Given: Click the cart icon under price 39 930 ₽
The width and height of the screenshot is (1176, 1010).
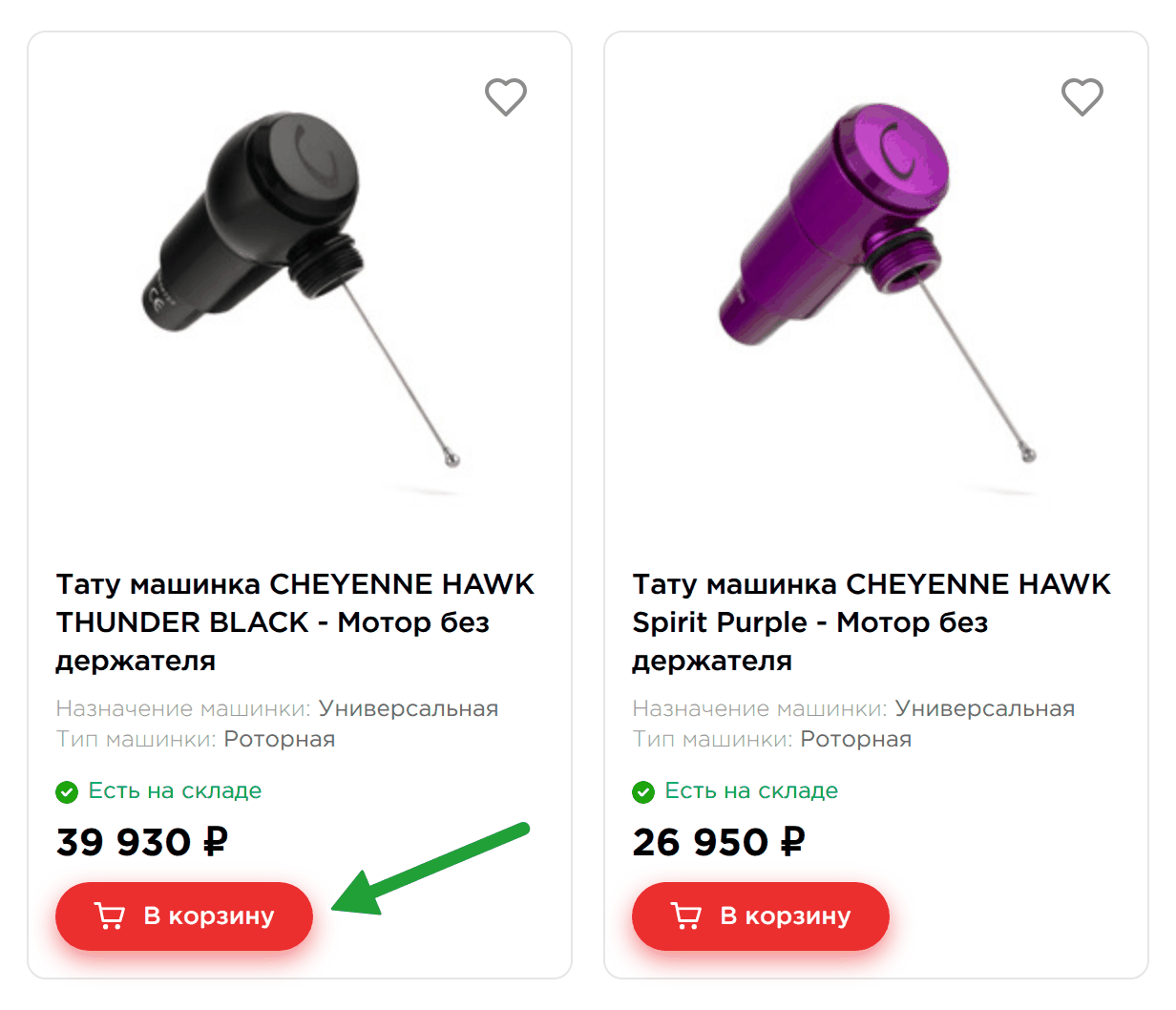Looking at the screenshot, I should pos(110,916).
